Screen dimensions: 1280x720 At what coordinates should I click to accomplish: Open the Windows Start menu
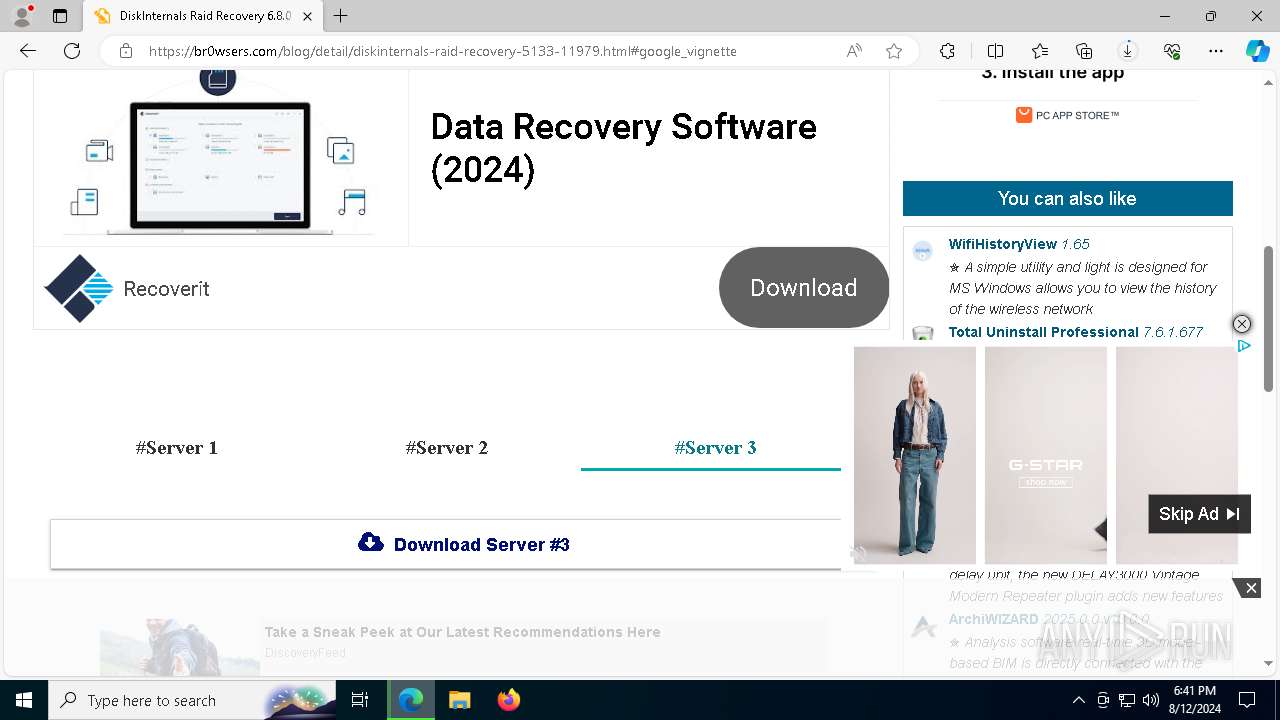click(x=24, y=700)
